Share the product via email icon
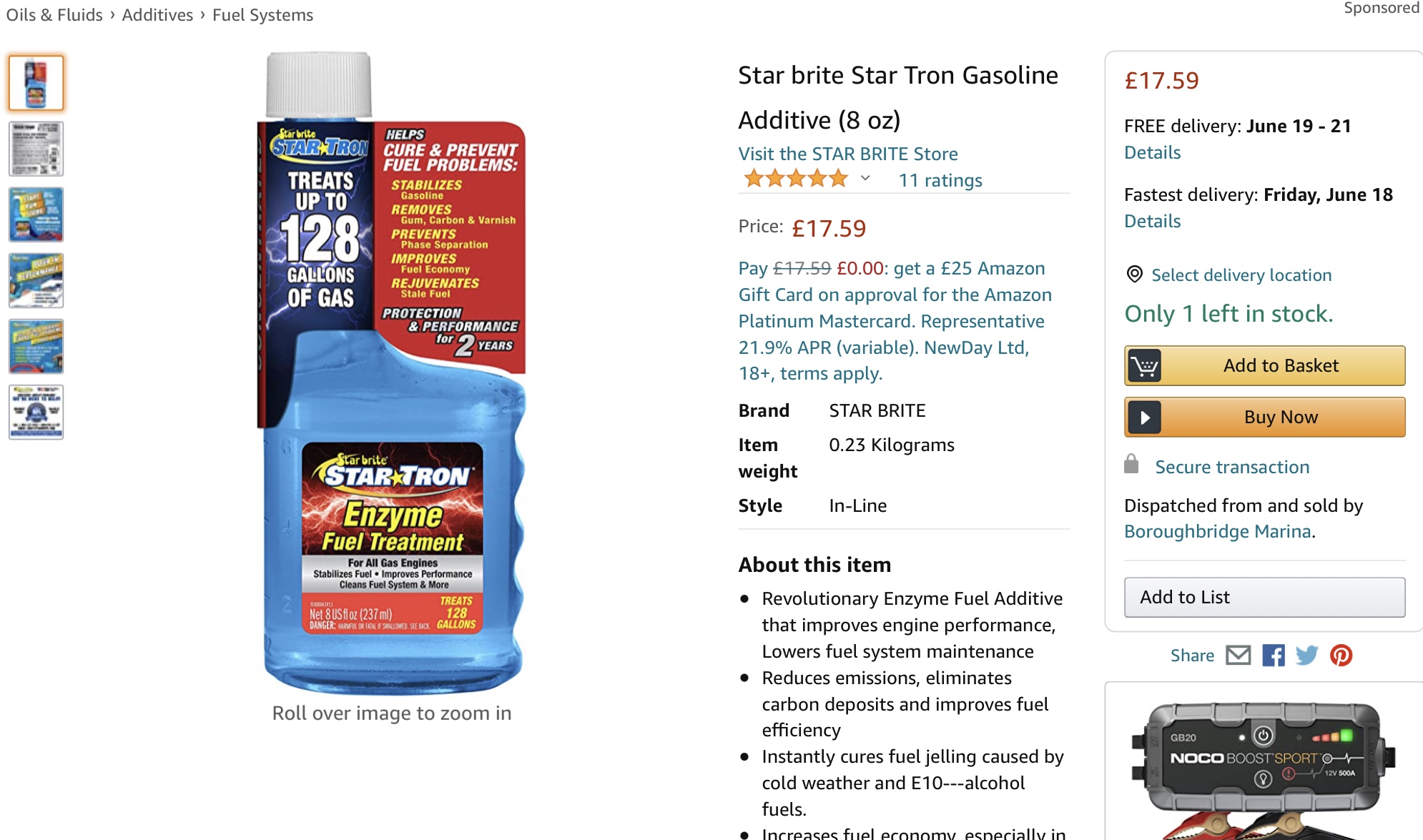1423x840 pixels. (x=1239, y=655)
